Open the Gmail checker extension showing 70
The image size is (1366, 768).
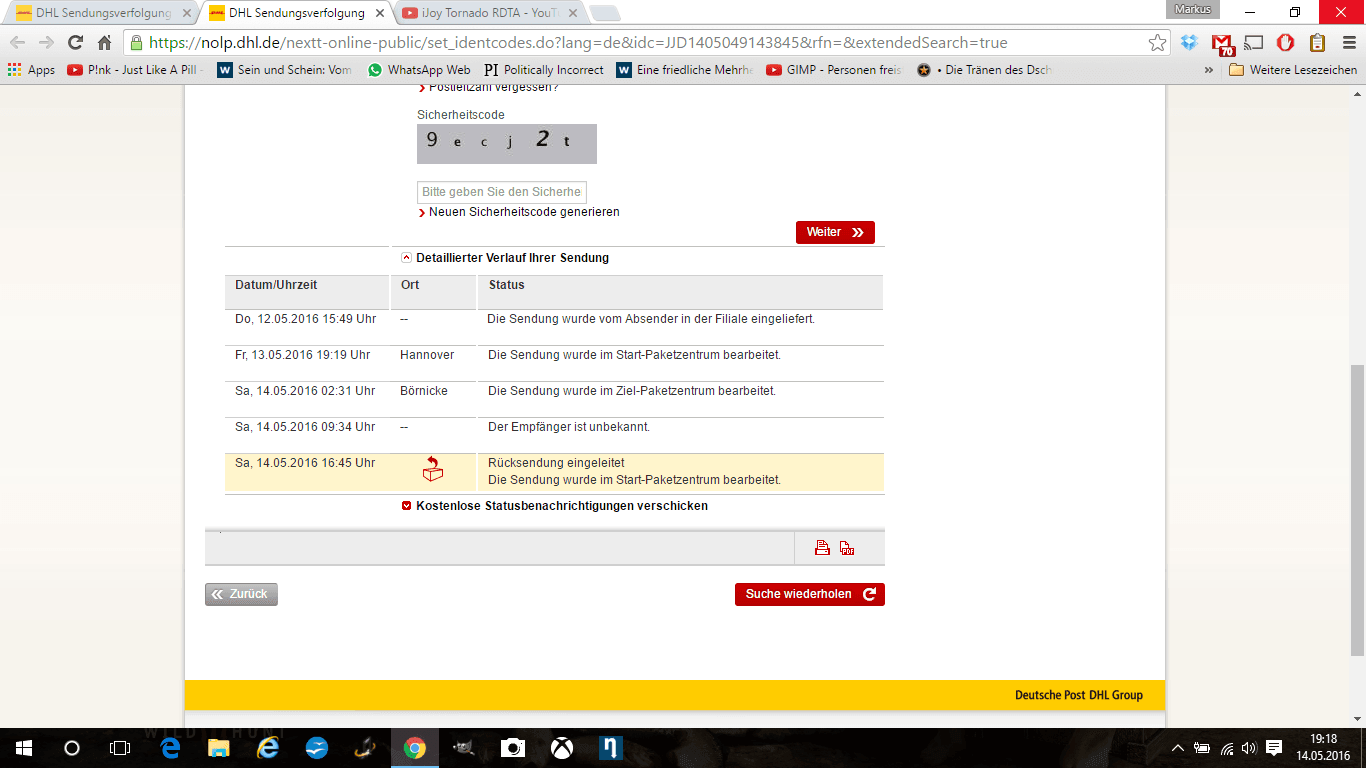point(1222,44)
